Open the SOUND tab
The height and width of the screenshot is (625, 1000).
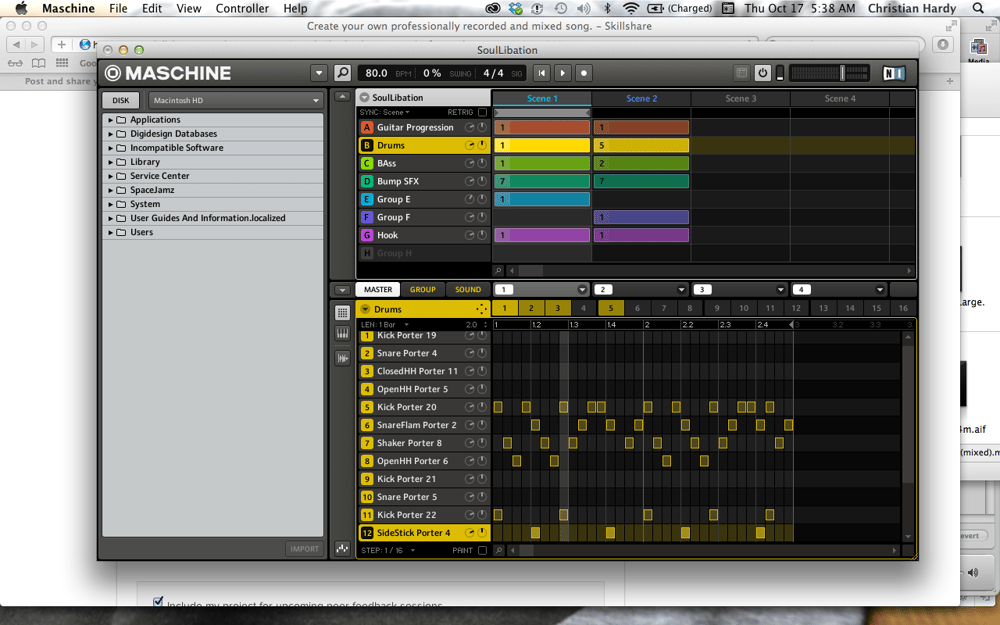(x=468, y=290)
